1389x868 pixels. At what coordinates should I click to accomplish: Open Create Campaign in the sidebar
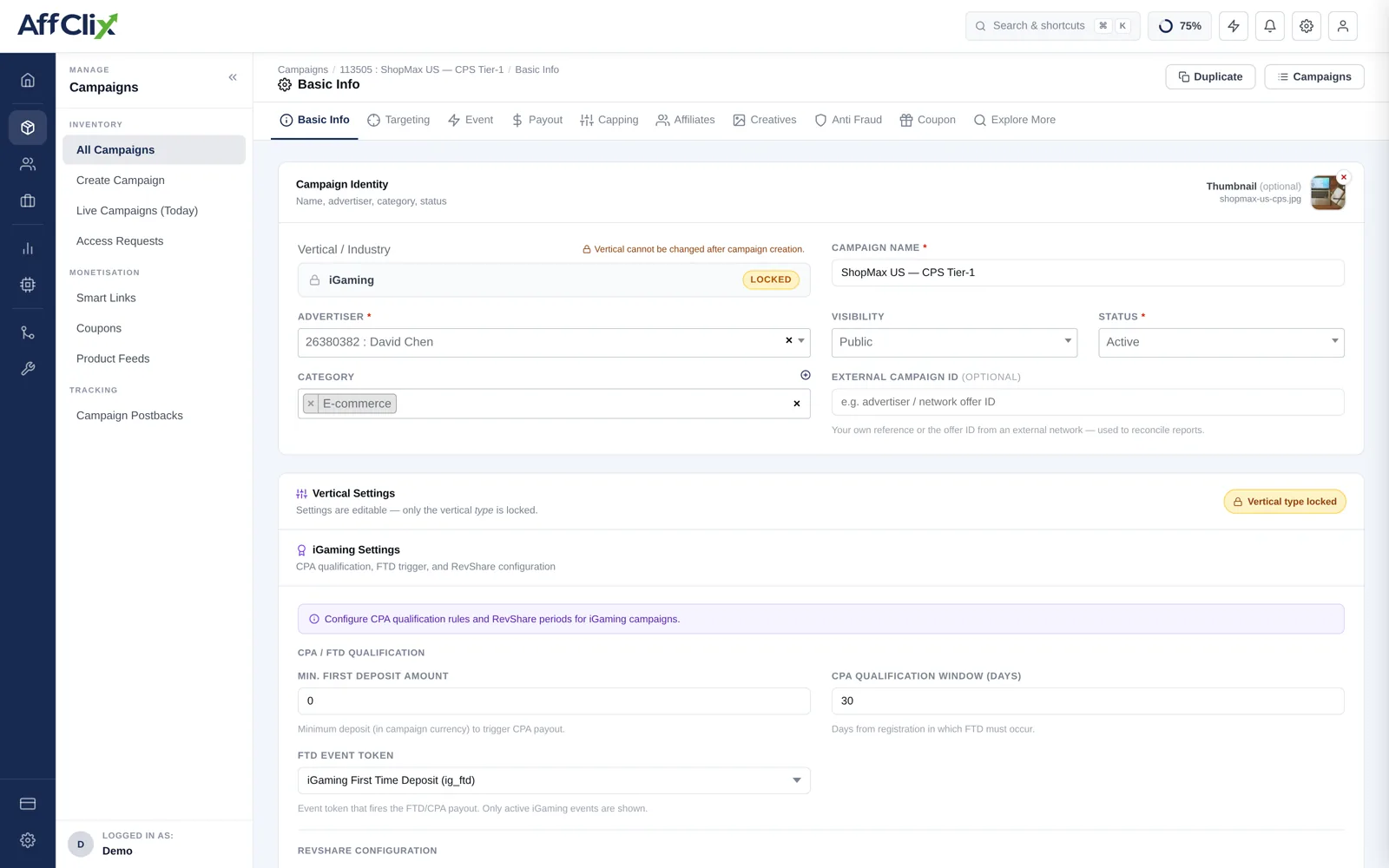pyautogui.click(x=121, y=181)
